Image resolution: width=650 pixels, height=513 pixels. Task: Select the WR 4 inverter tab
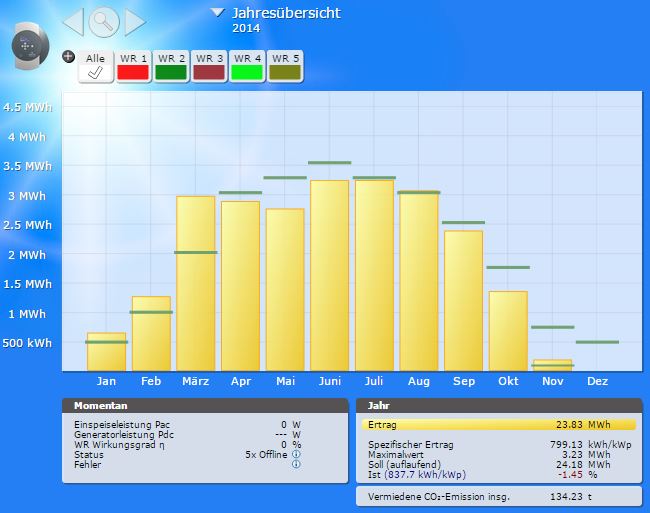coord(247,66)
